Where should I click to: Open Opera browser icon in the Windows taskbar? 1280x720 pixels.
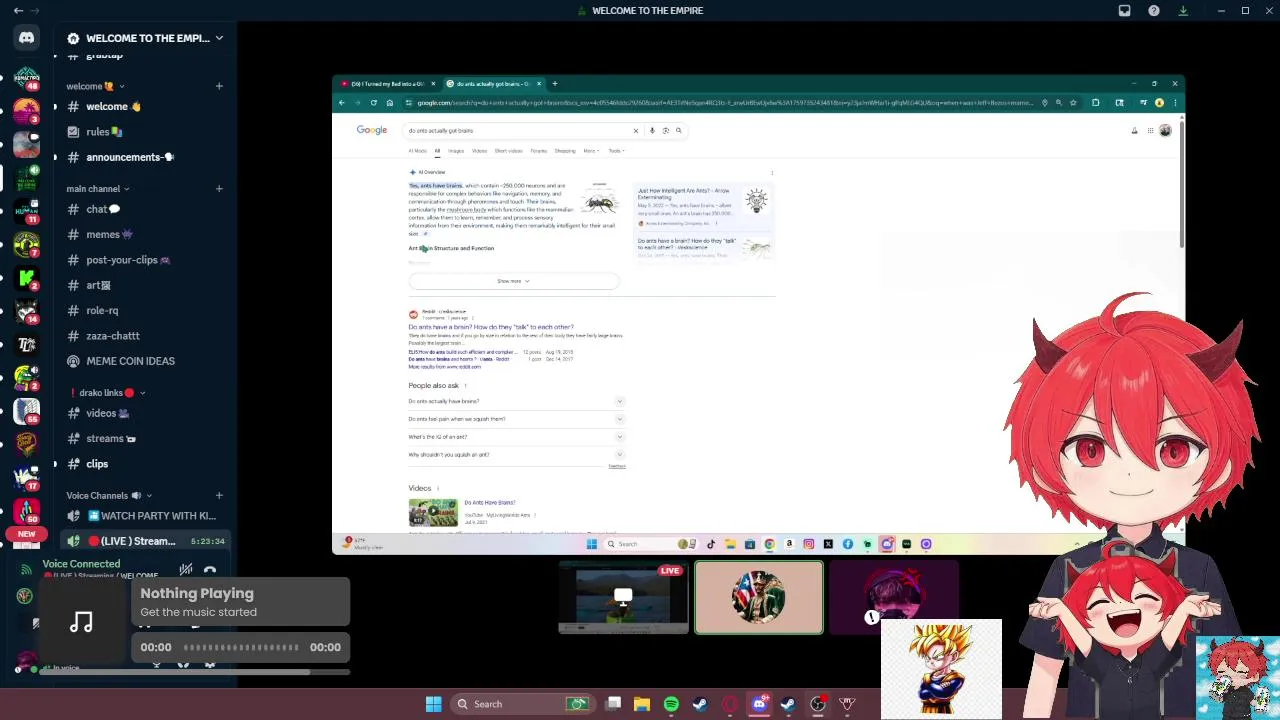[729, 704]
